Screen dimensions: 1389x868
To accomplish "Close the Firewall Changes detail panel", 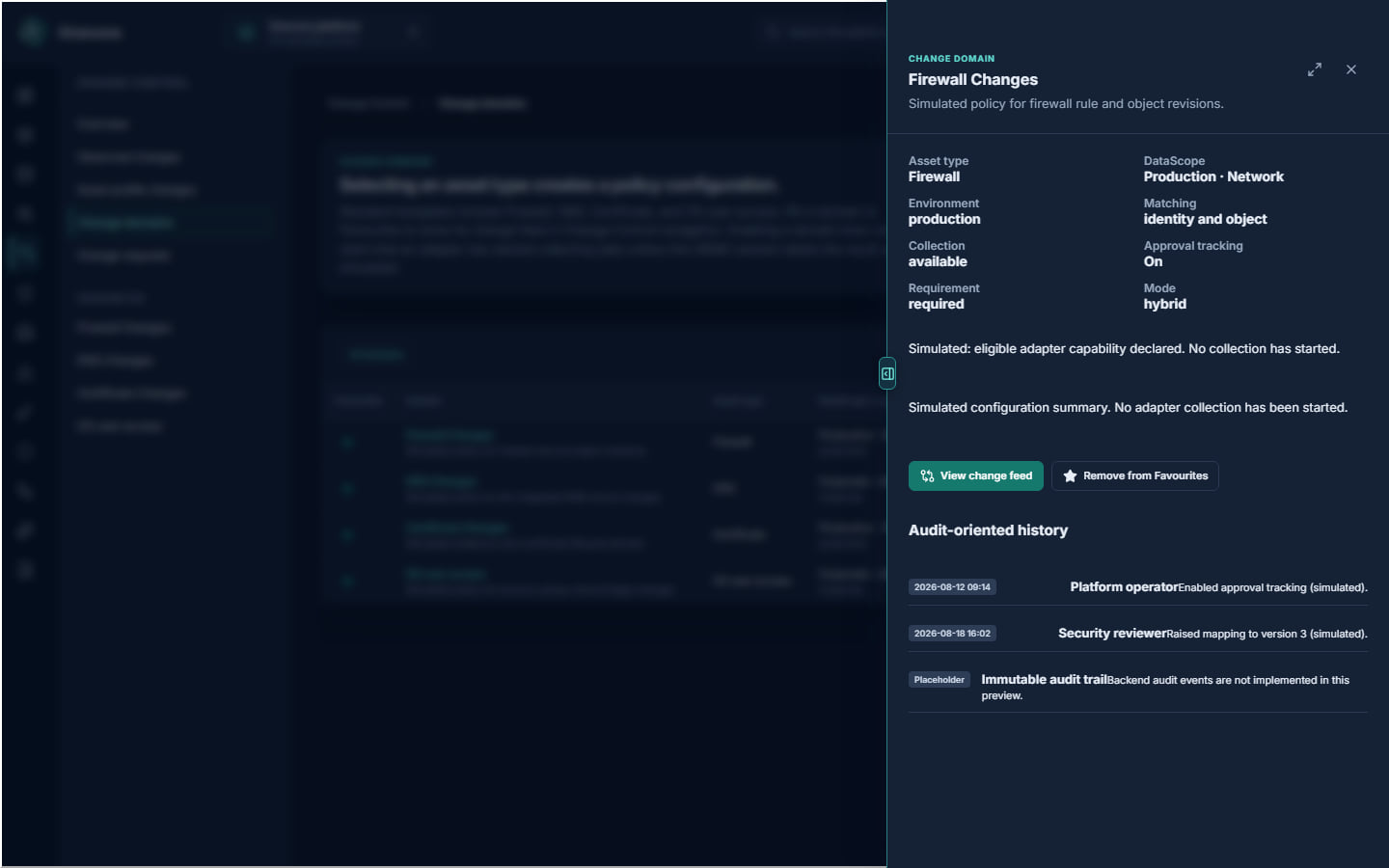I will (1351, 69).
